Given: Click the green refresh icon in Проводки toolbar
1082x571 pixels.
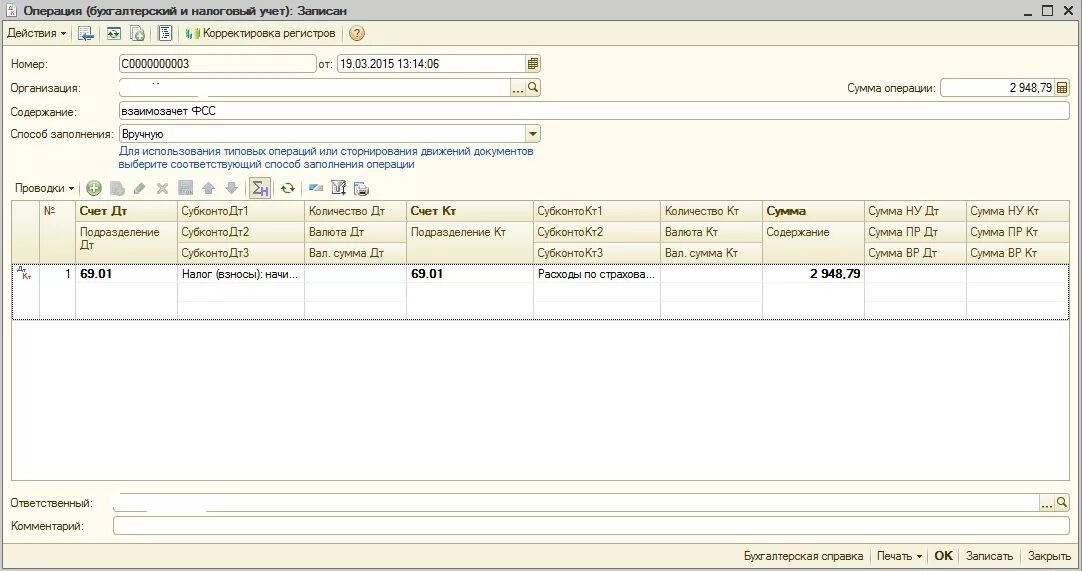Looking at the screenshot, I should click(288, 188).
